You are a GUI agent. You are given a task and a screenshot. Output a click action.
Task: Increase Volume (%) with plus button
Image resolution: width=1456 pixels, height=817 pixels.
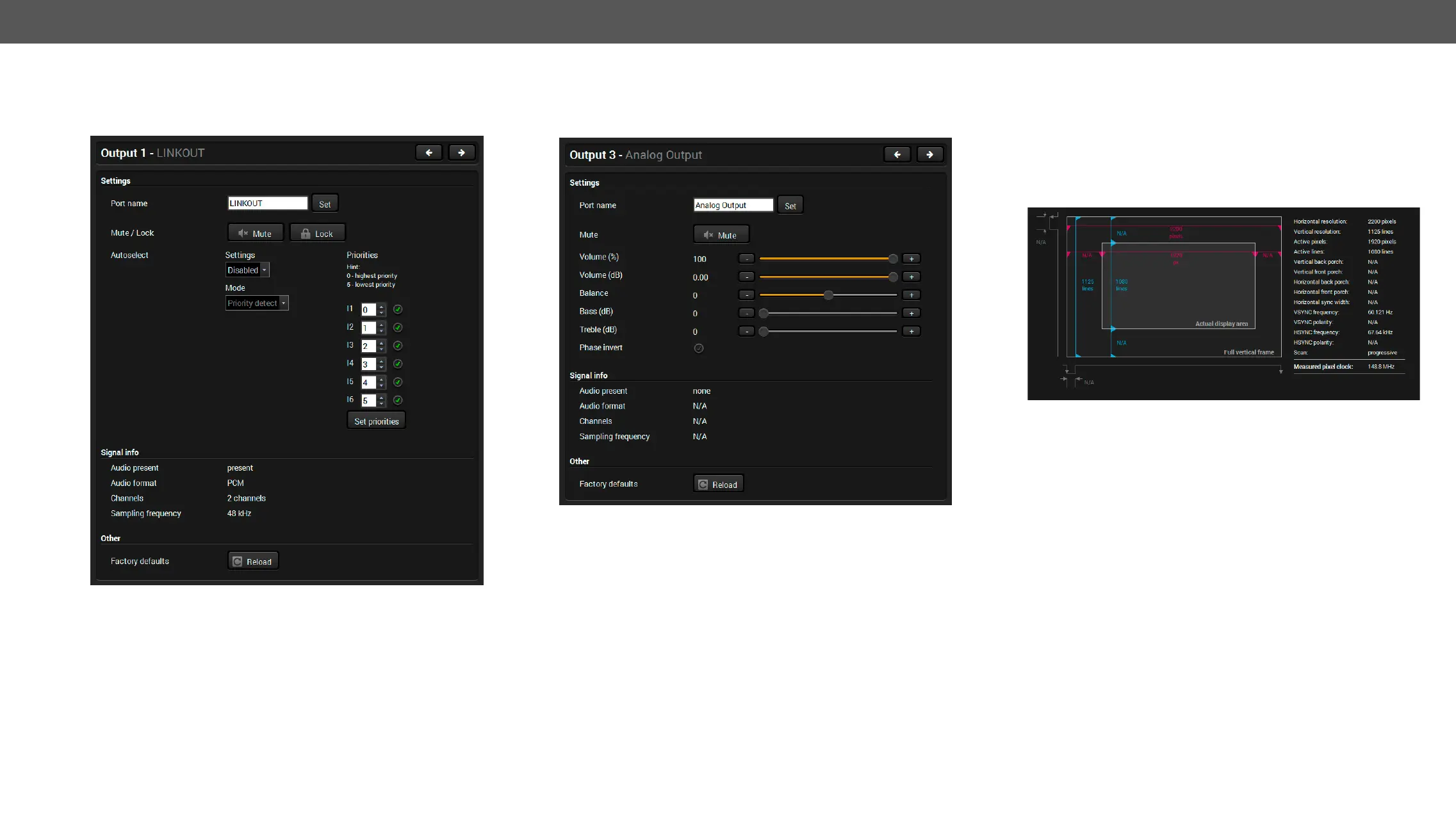coord(912,259)
